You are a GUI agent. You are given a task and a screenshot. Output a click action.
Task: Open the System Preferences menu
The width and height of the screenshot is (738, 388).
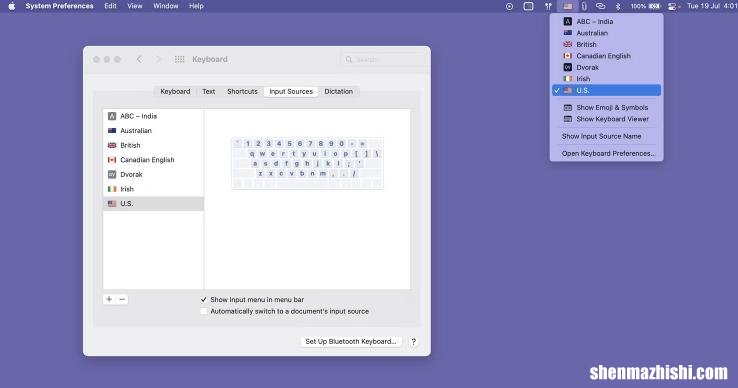(x=59, y=6)
